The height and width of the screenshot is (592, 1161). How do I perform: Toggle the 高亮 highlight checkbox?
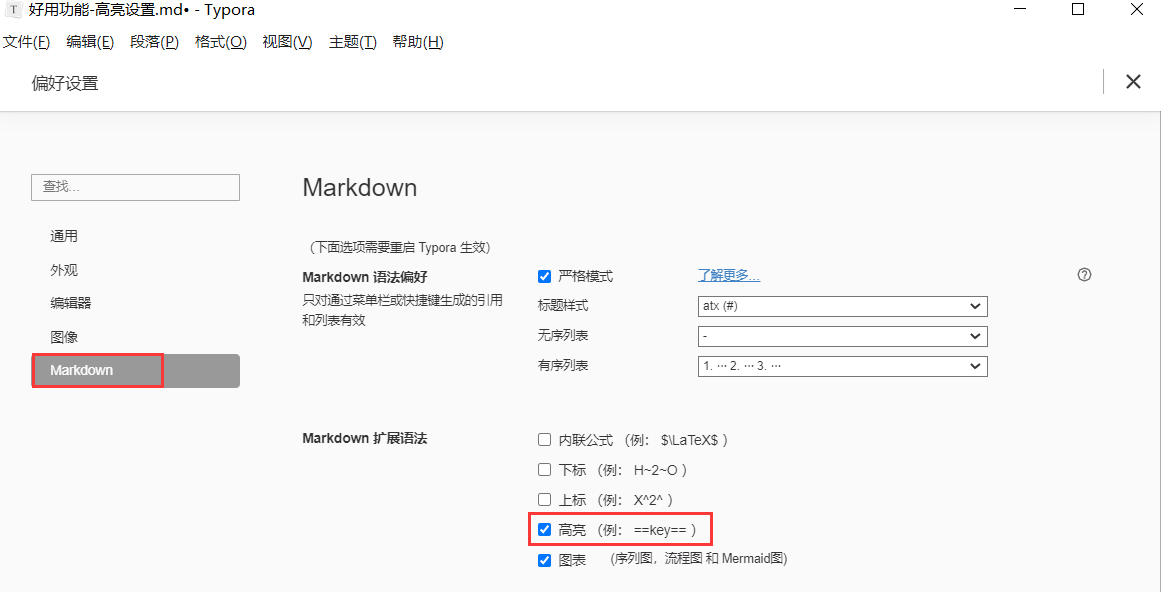click(x=544, y=530)
